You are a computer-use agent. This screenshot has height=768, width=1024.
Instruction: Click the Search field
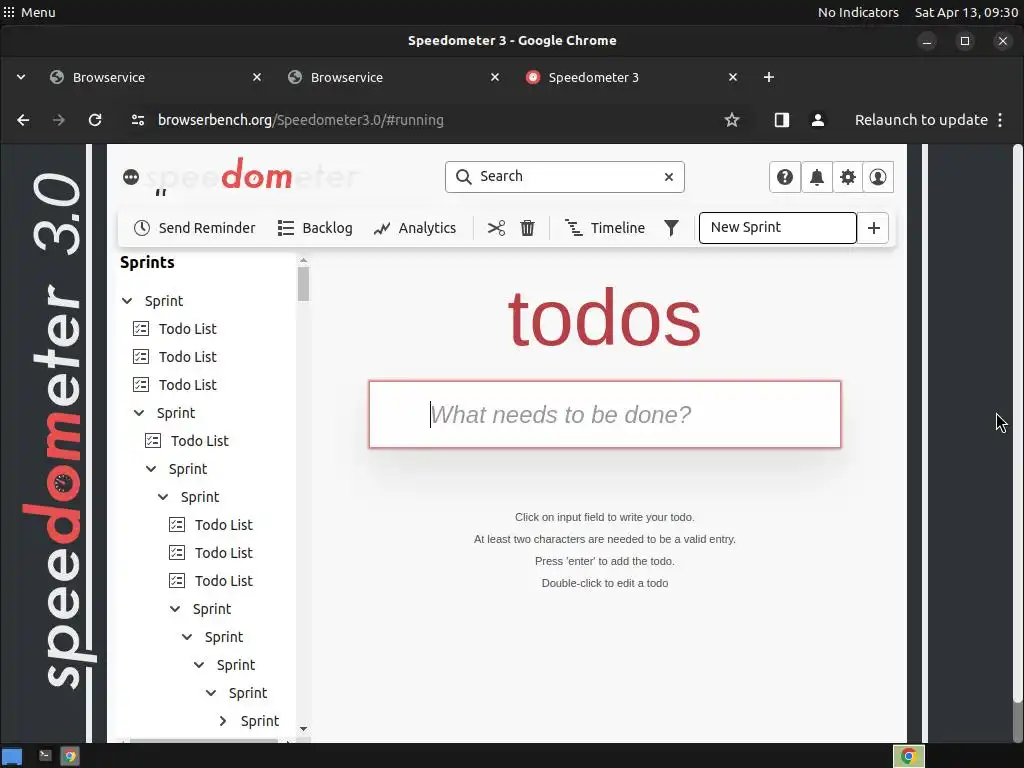[x=565, y=177]
